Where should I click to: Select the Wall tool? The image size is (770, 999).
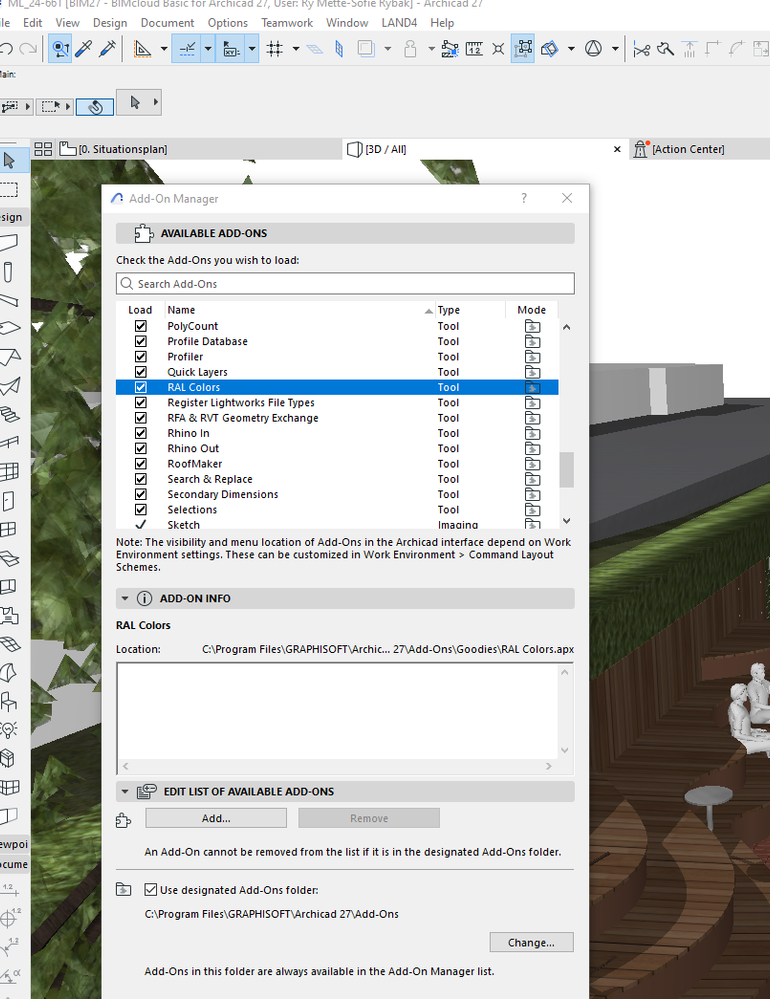pos(9,243)
